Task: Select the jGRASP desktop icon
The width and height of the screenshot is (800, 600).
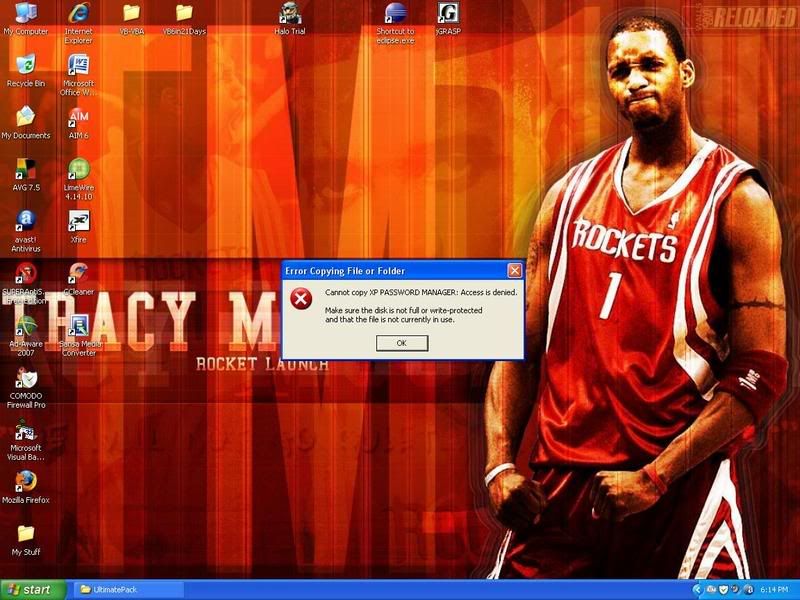Action: (x=448, y=19)
